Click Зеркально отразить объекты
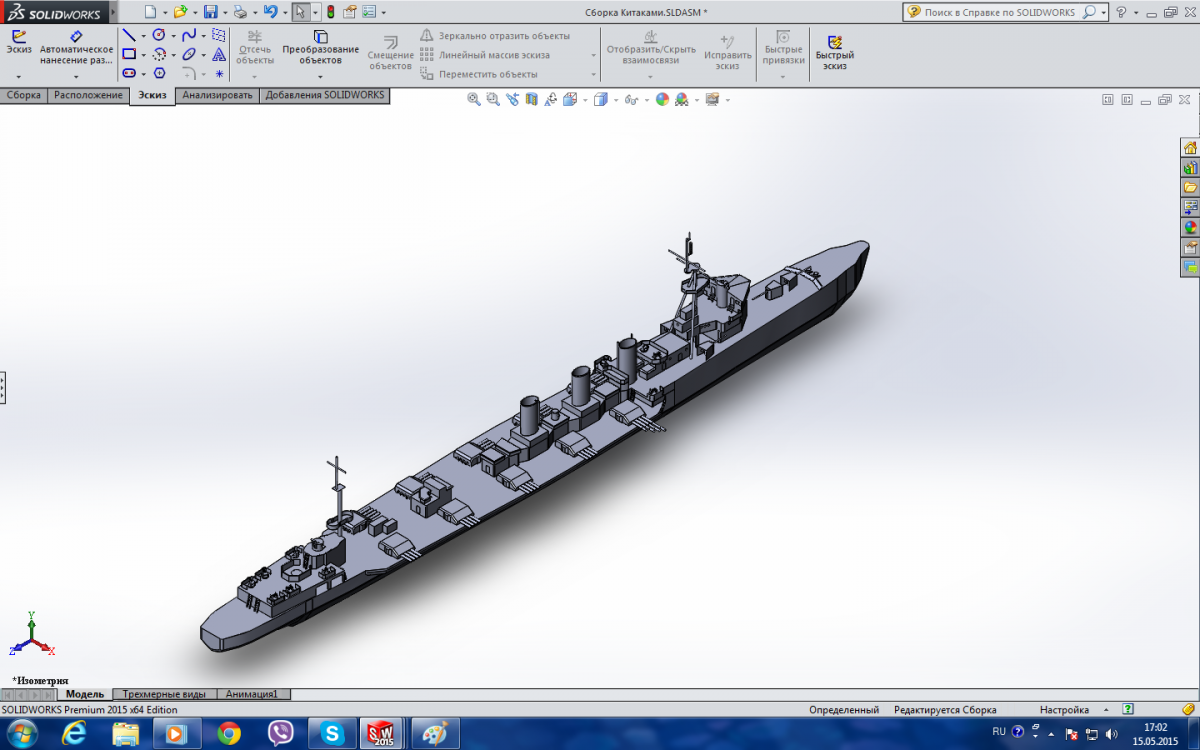The height and width of the screenshot is (750, 1200). (x=495, y=35)
